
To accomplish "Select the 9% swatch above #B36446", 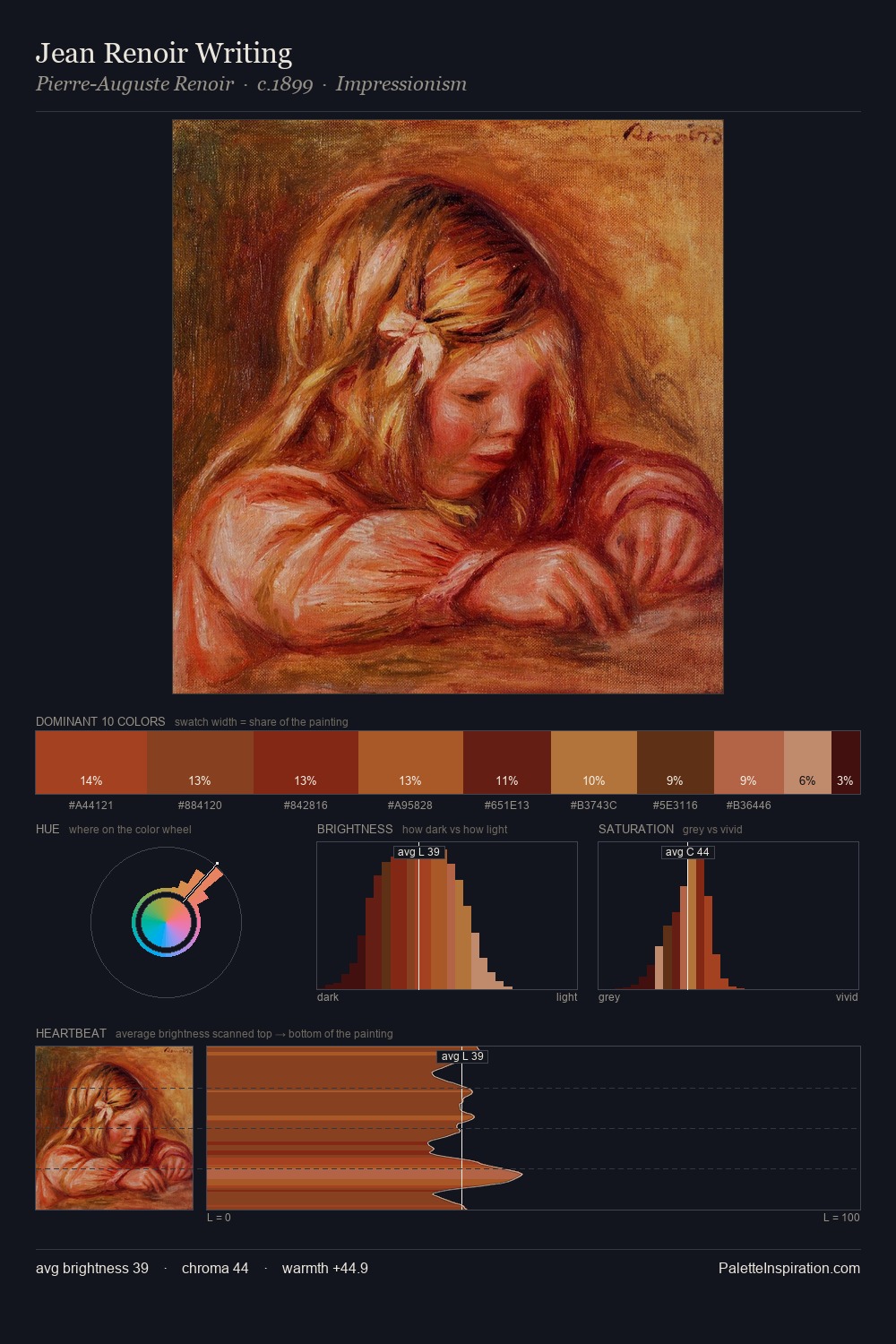I will [x=749, y=762].
